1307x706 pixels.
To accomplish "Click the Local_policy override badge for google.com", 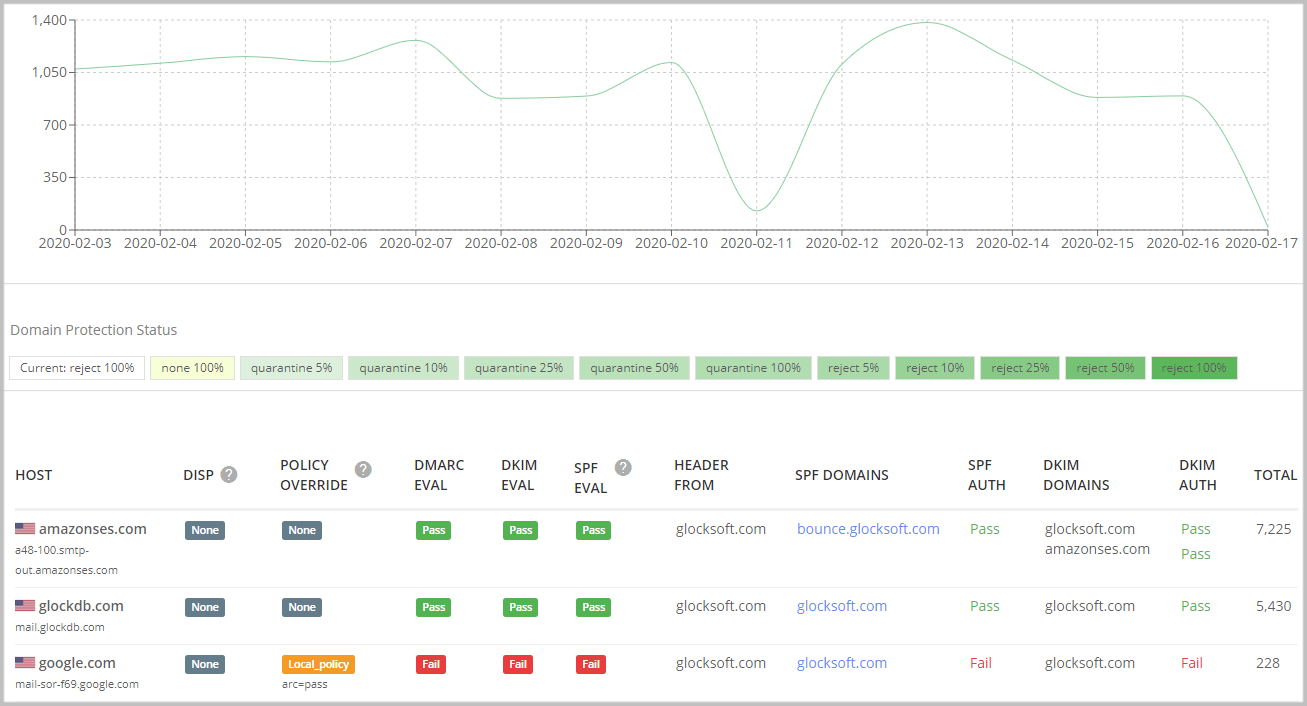I will click(x=318, y=664).
